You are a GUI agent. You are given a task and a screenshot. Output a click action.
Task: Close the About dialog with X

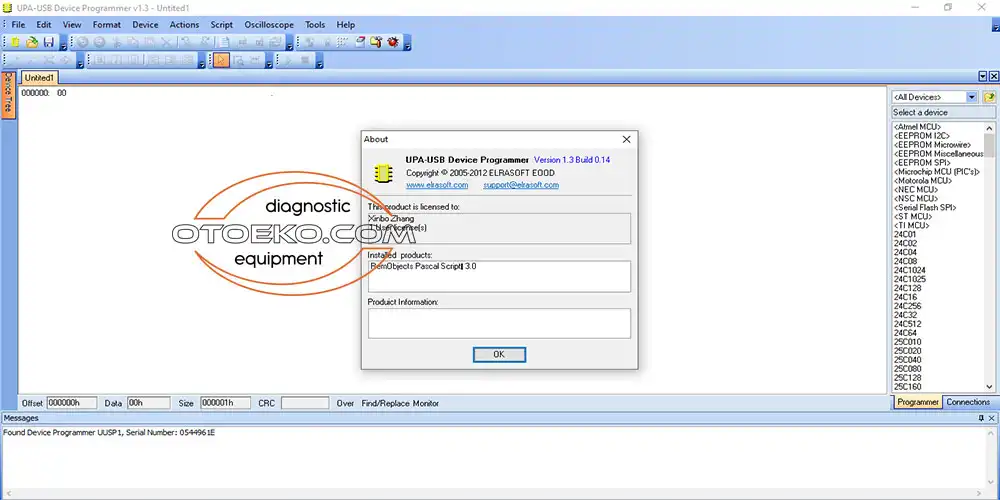pyautogui.click(x=627, y=140)
